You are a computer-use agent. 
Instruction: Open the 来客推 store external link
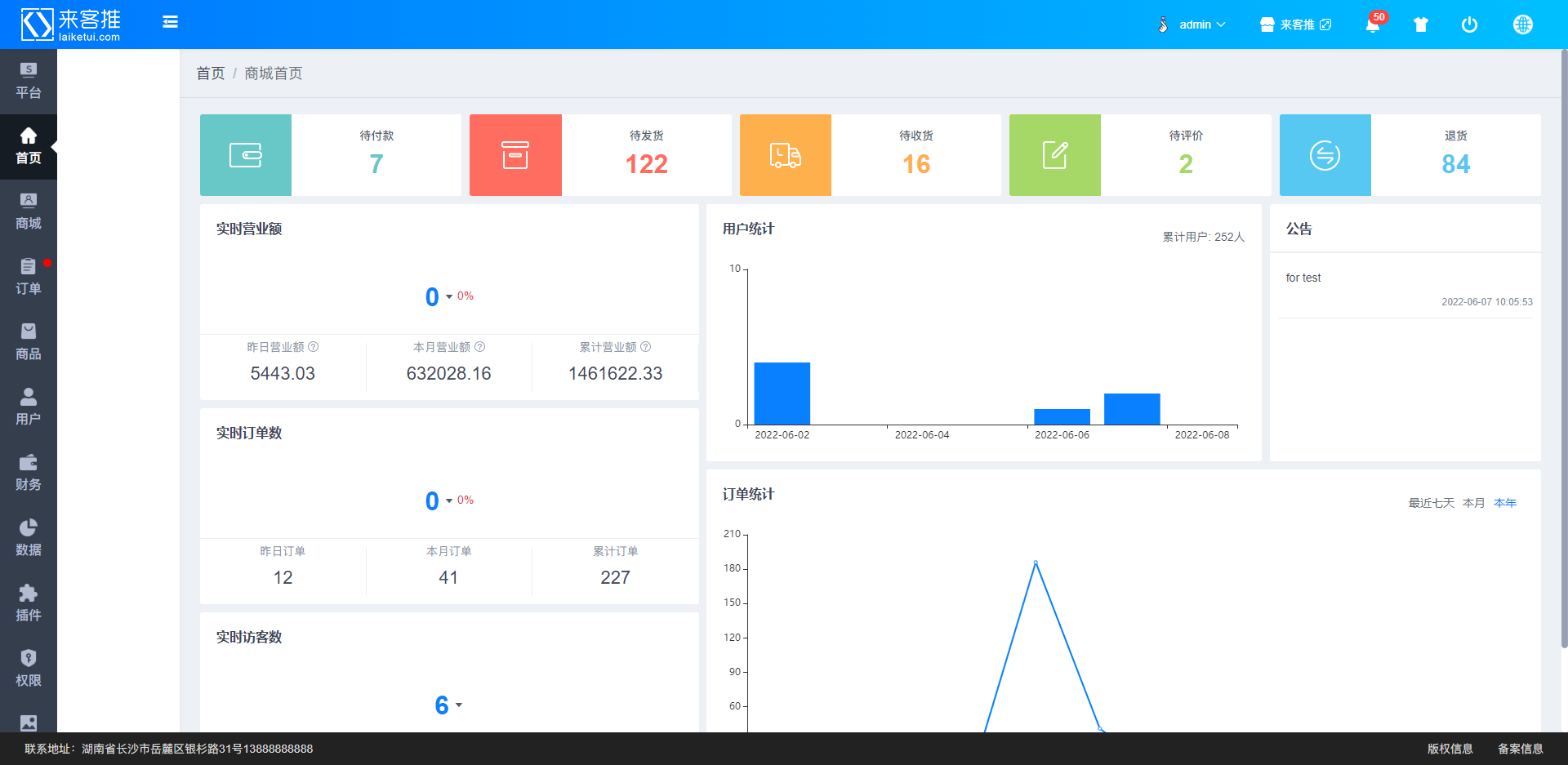coord(1296,24)
